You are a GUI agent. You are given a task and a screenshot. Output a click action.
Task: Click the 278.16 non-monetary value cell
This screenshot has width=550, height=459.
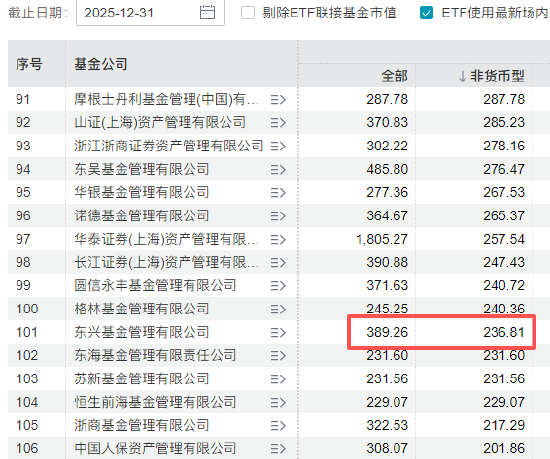(504, 146)
